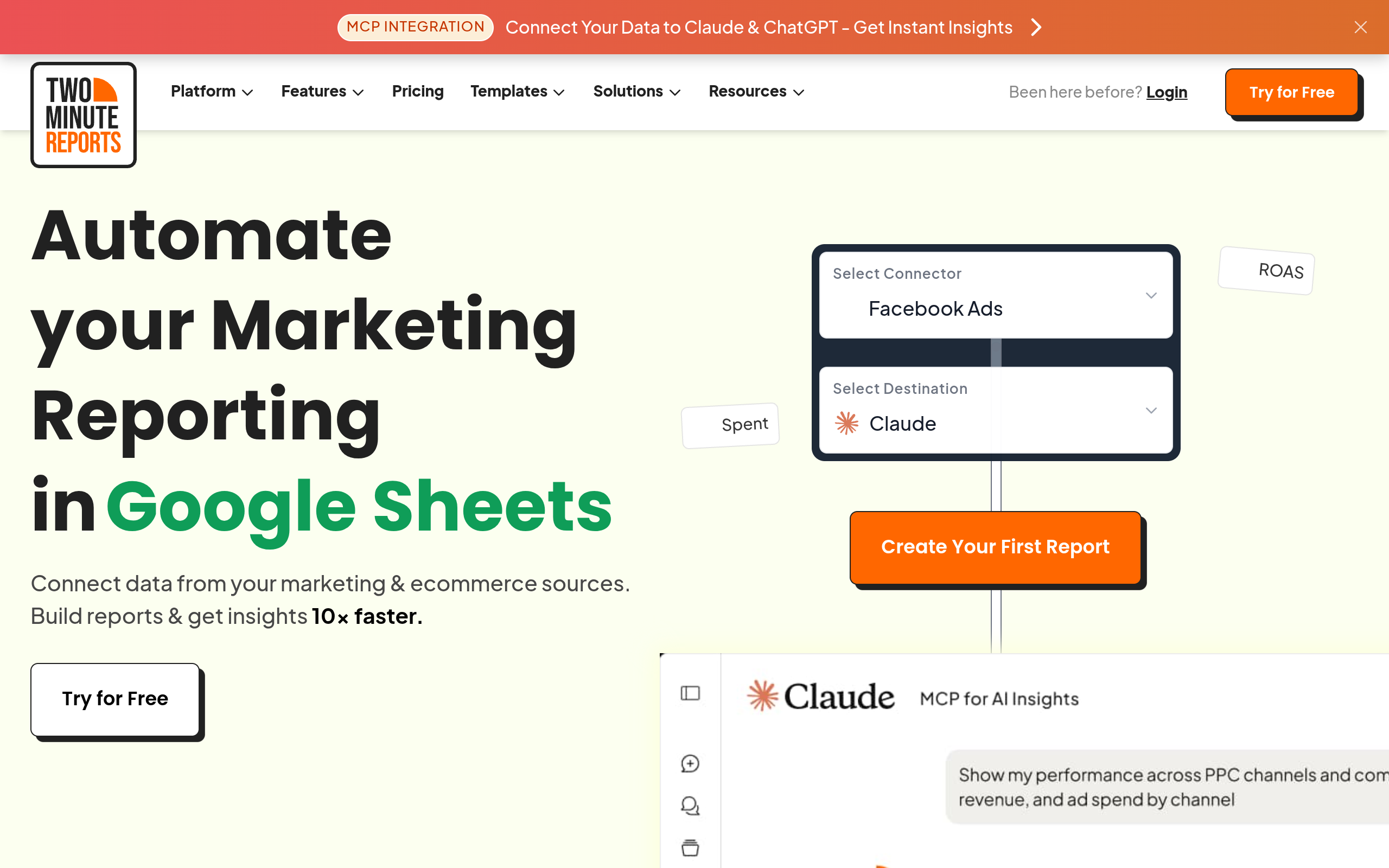The image size is (1389, 868).
Task: Click the large Claude logo in preview
Action: (820, 697)
